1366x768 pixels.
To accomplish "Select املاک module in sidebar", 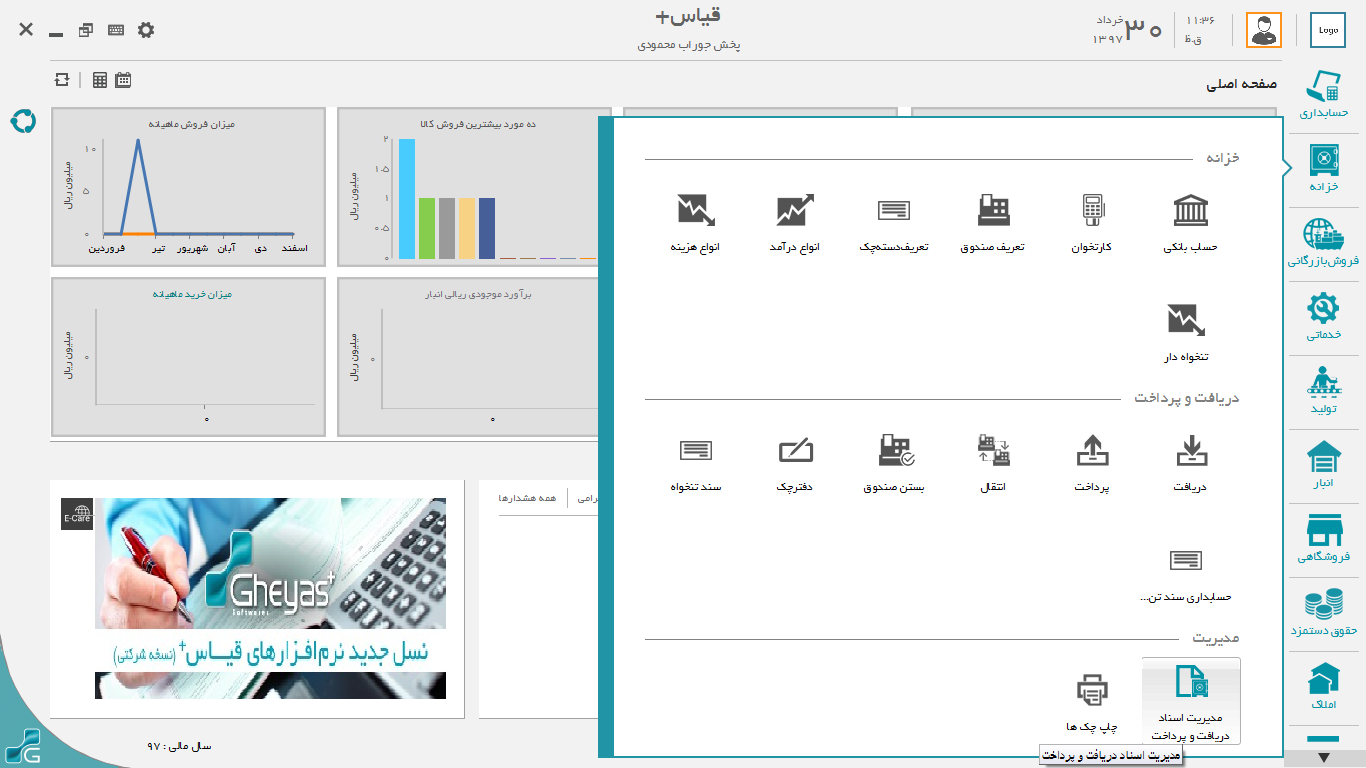I will (x=1325, y=688).
